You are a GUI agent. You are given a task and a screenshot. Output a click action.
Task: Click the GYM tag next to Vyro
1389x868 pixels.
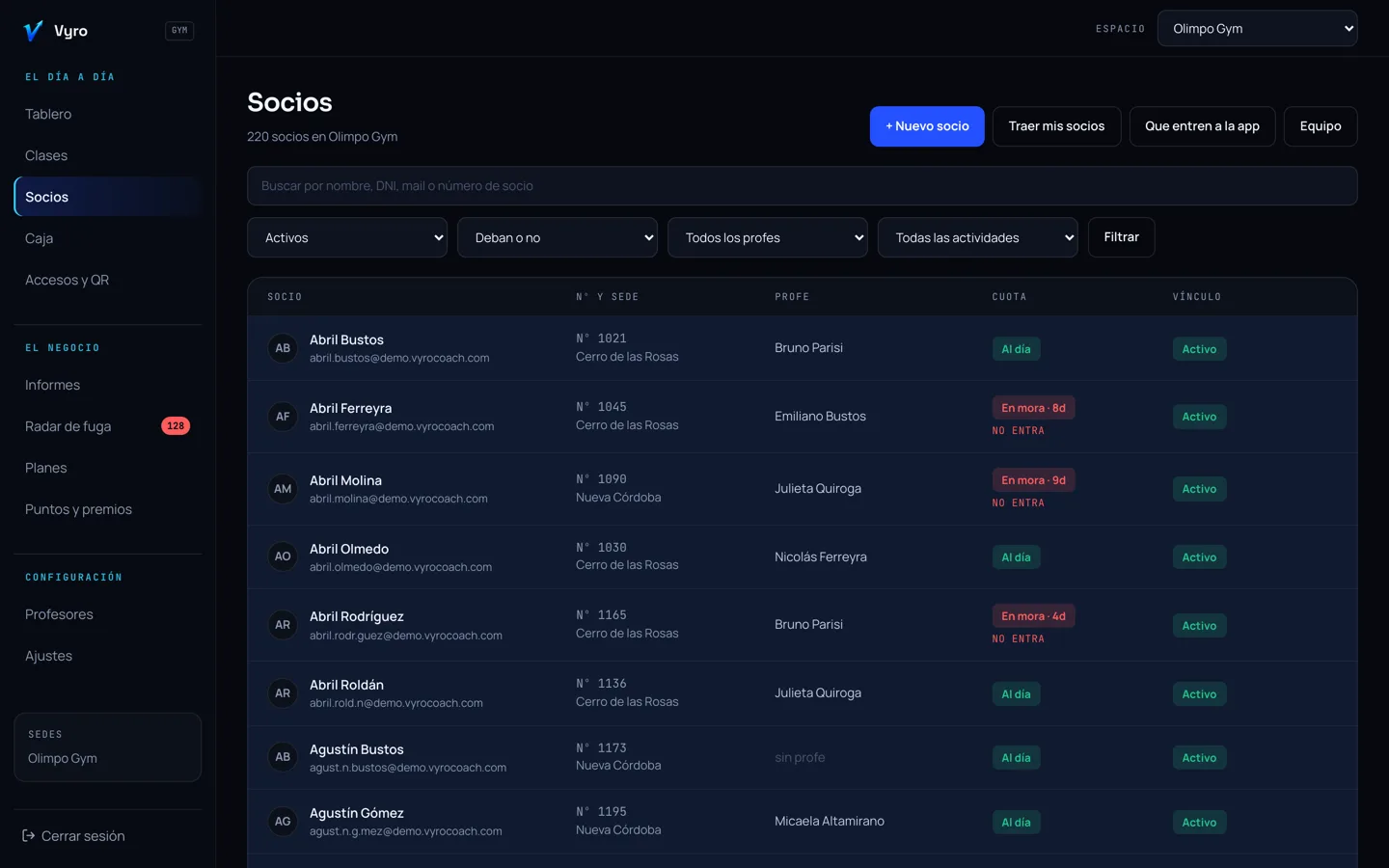(179, 31)
